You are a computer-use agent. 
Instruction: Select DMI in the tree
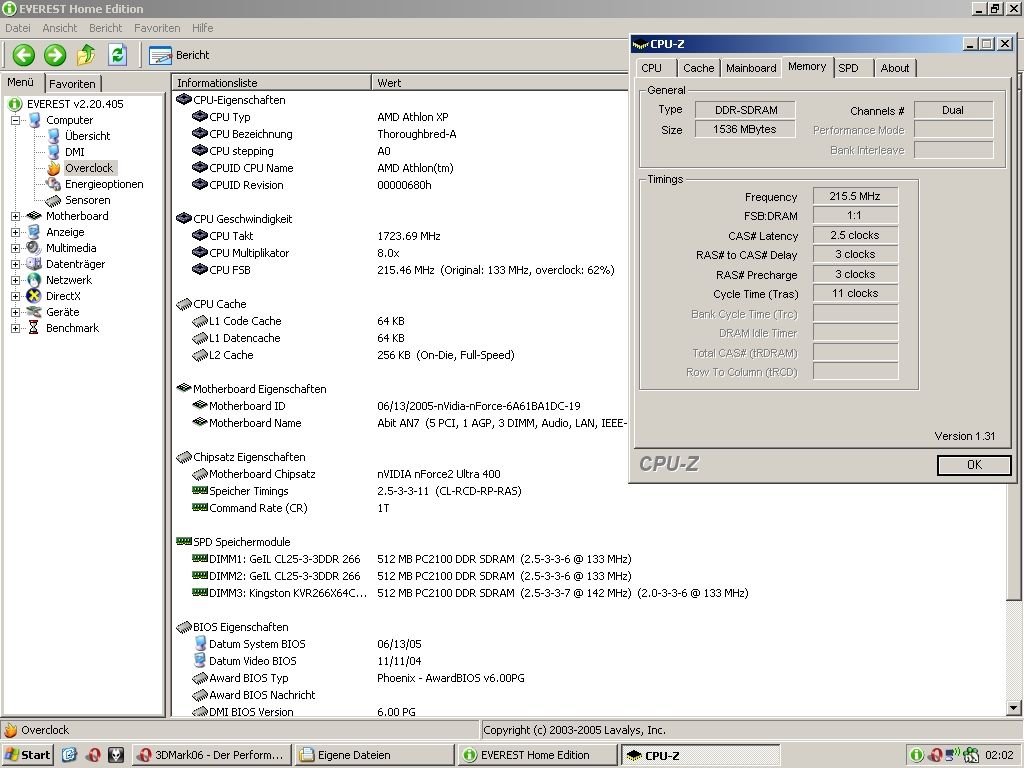[74, 152]
